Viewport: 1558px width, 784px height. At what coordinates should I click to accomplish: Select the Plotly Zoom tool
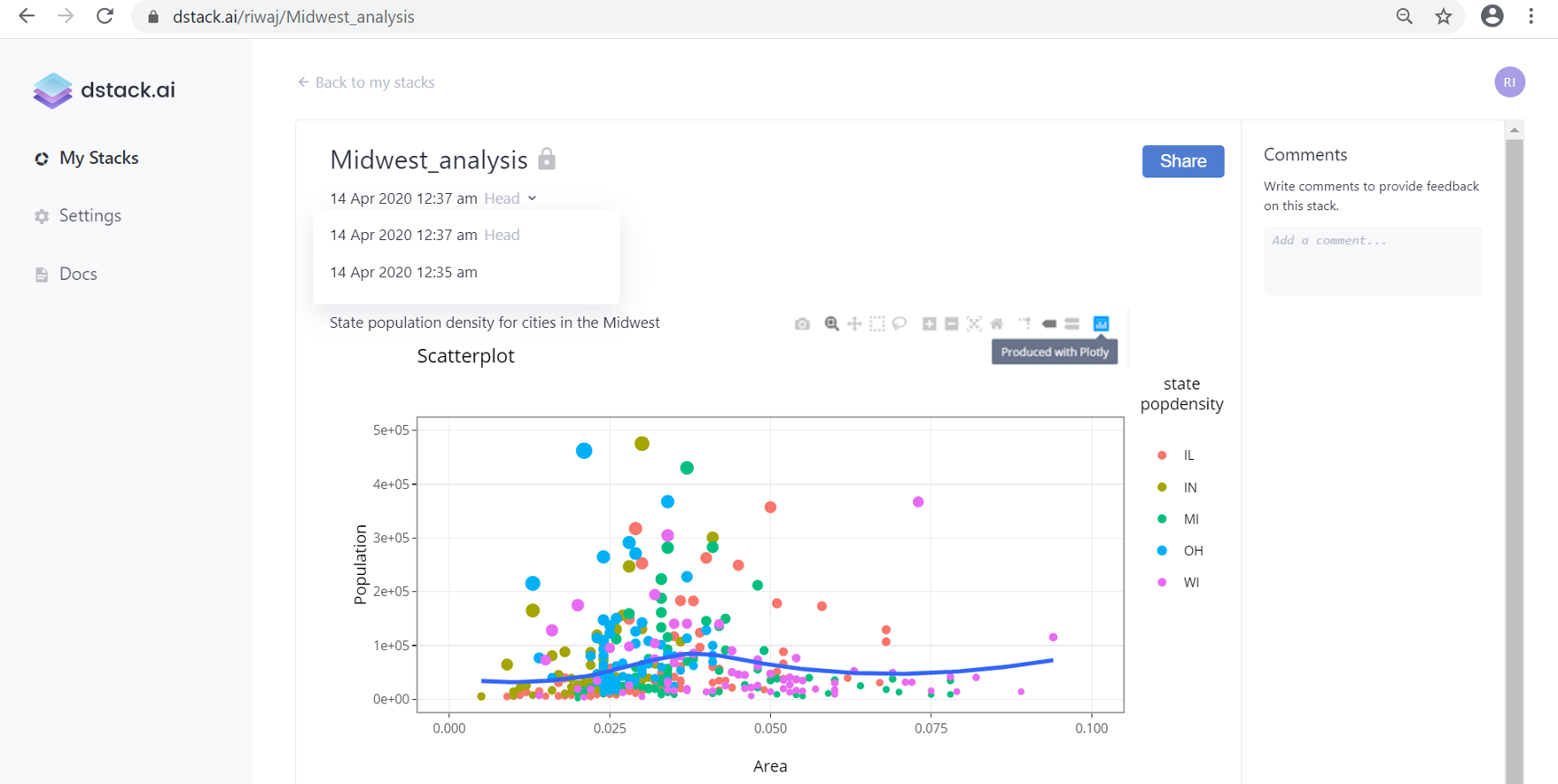tap(831, 324)
